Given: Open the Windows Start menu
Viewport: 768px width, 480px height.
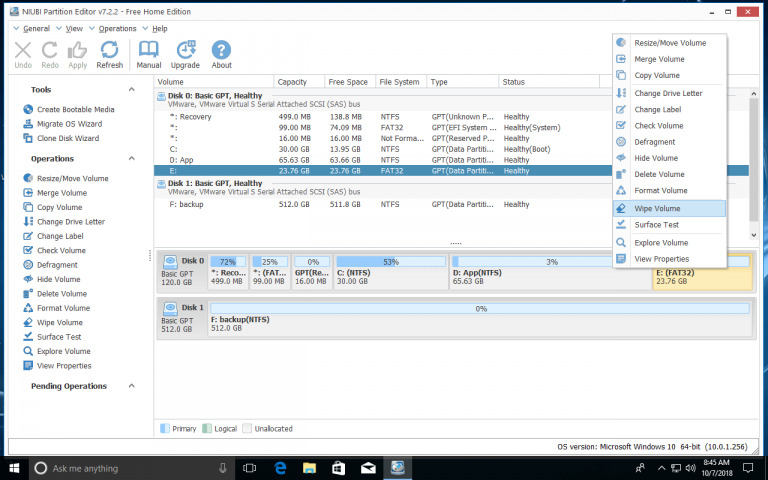Looking at the screenshot, I should click(14, 468).
